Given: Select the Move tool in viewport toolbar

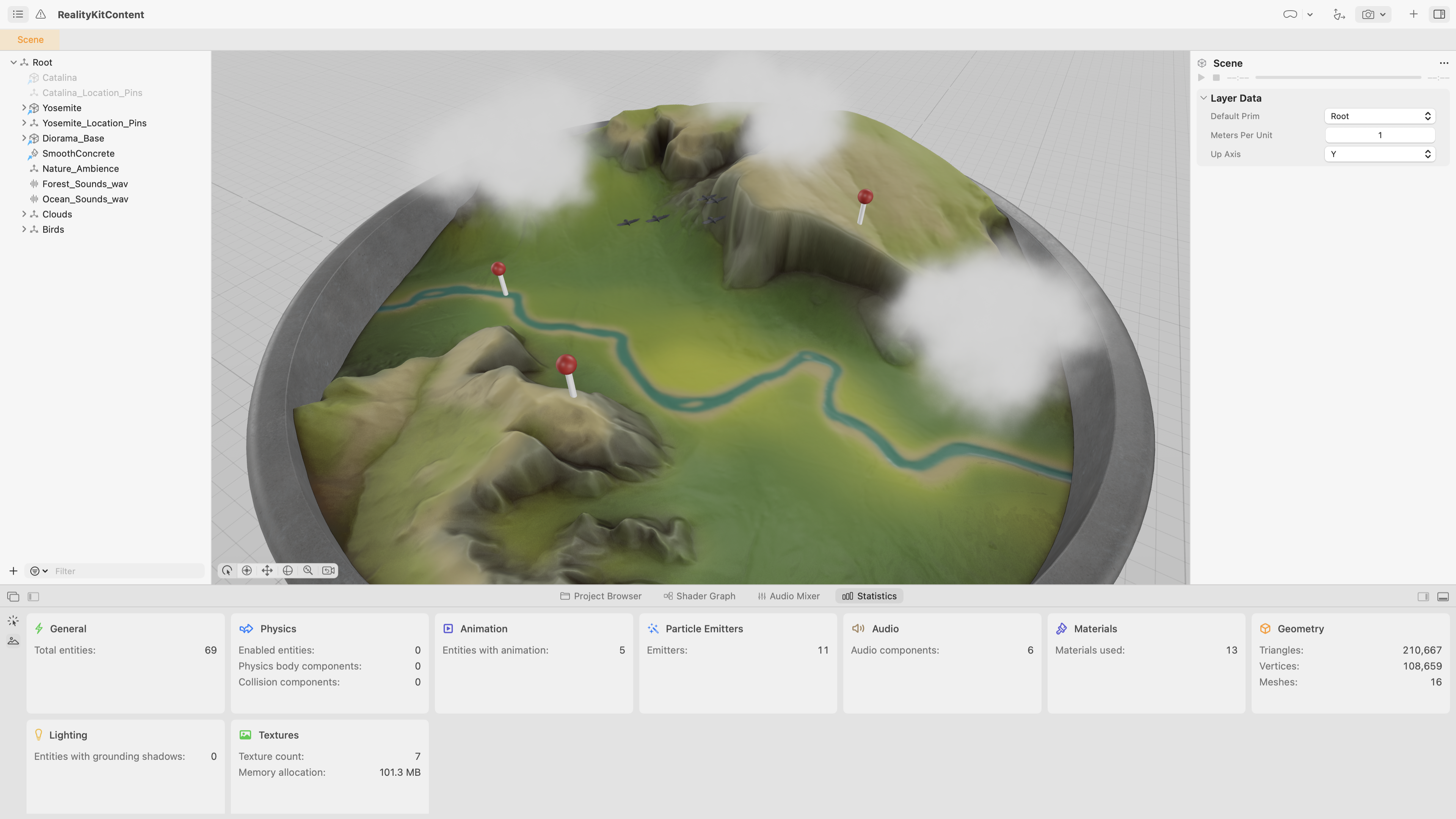Looking at the screenshot, I should pos(267,570).
